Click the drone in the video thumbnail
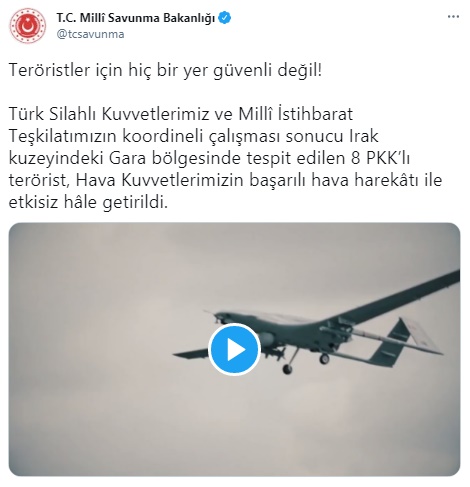Image resolution: width=470 pixels, height=487 pixels. click(x=317, y=332)
